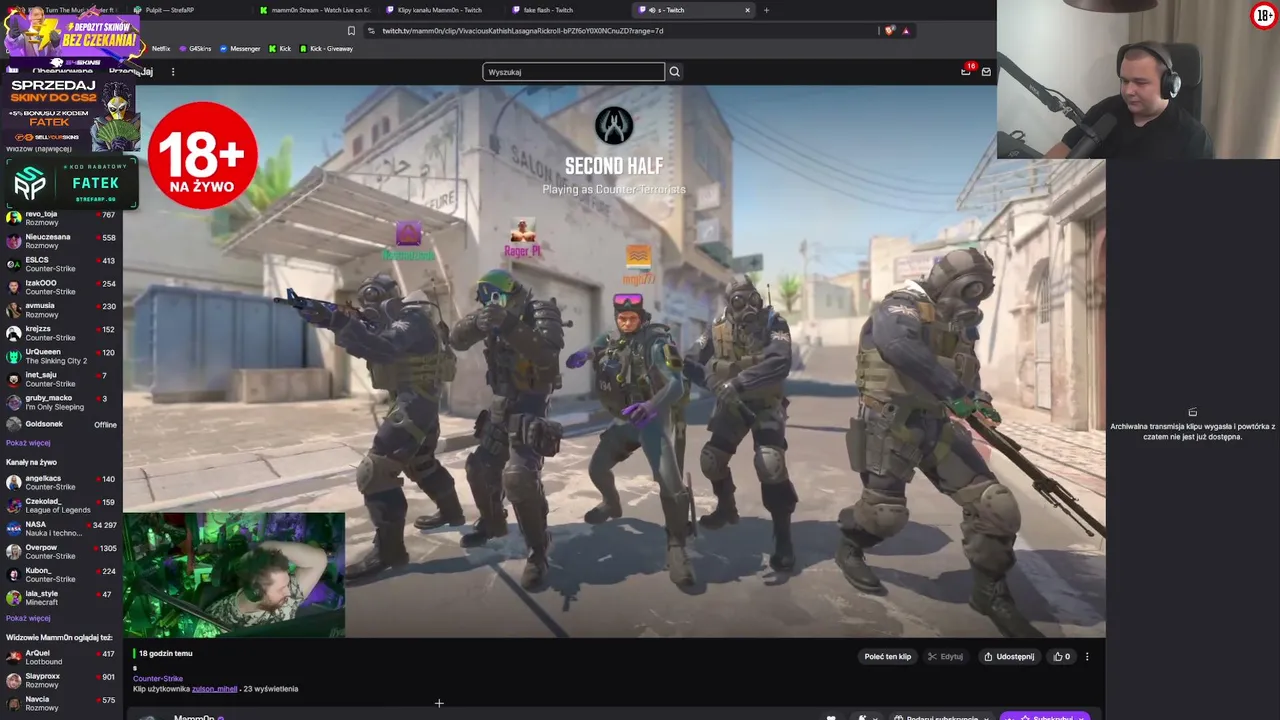Image resolution: width=1280 pixels, height=720 pixels.
Task: Click the FATEK discount code banner
Action: 70,183
